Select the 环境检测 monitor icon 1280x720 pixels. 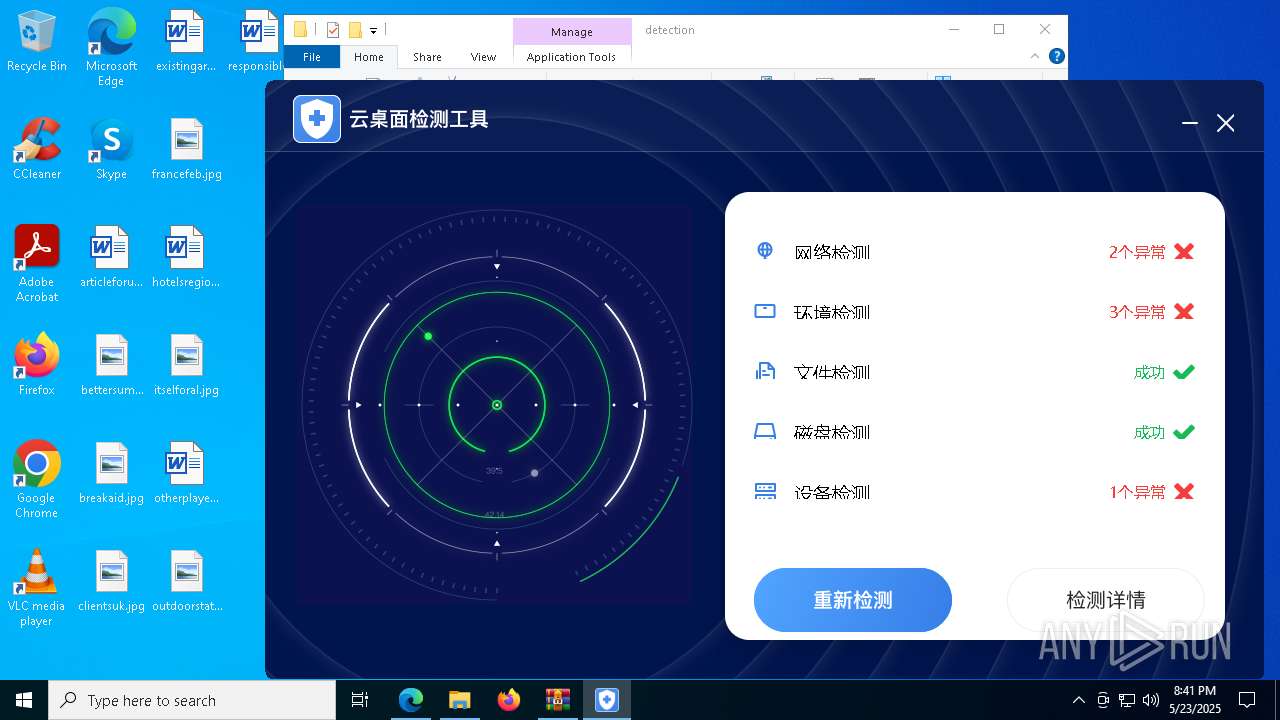click(x=765, y=311)
